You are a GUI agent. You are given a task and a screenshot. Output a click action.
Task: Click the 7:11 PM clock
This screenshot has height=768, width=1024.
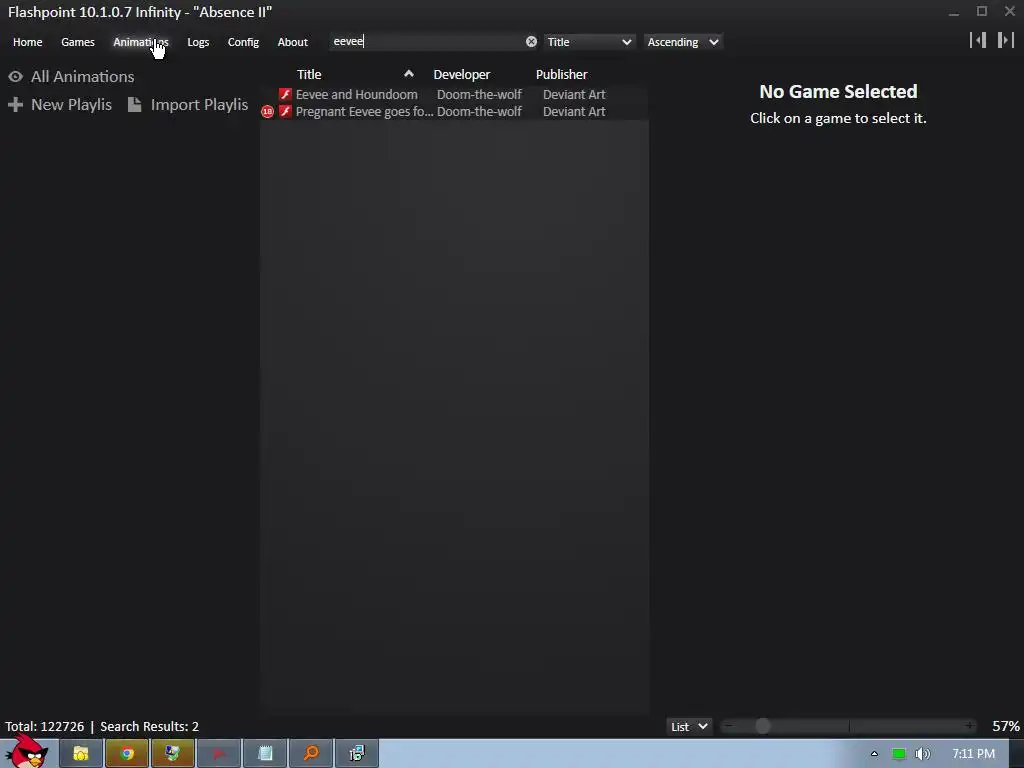[974, 754]
